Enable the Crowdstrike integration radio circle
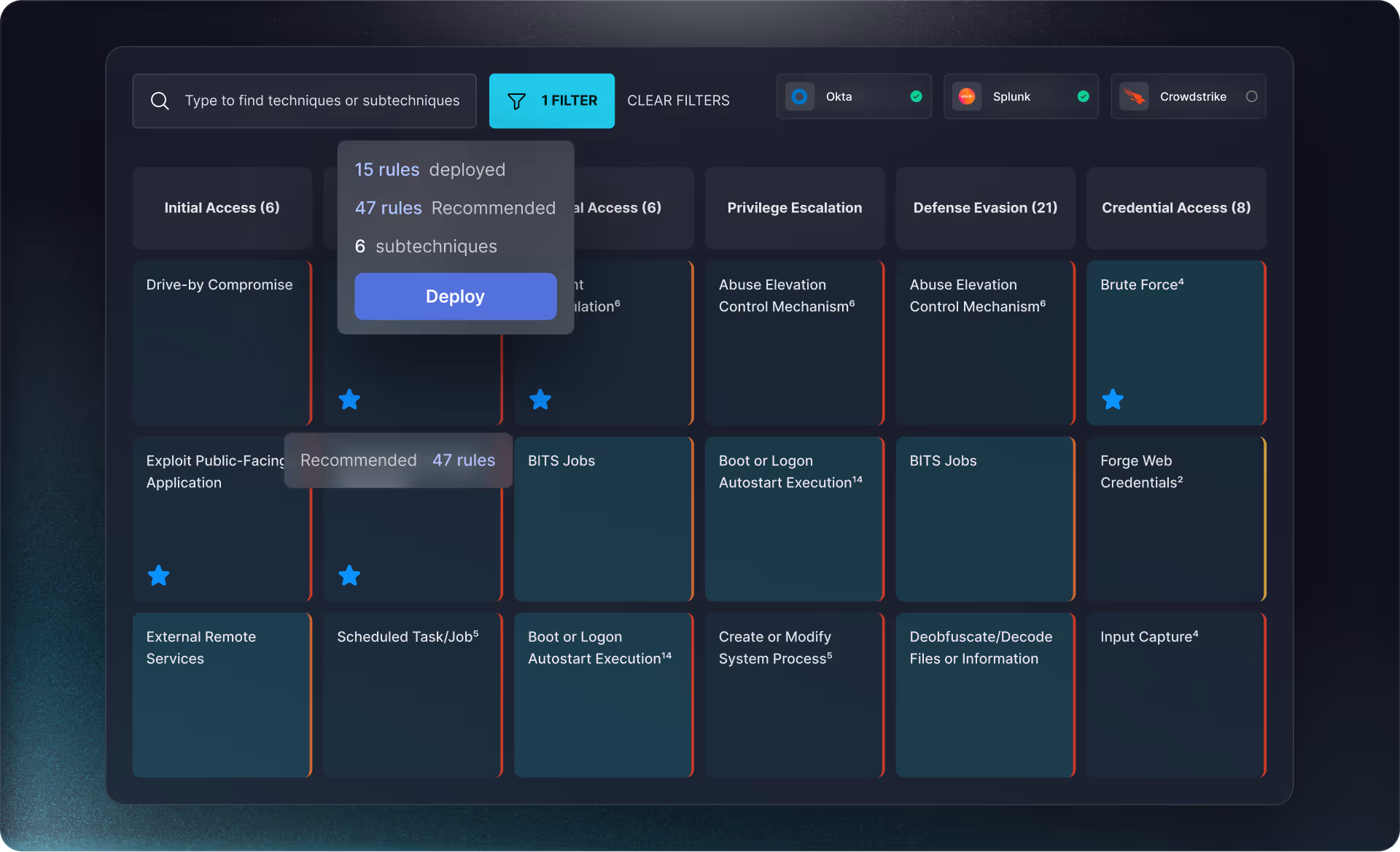Viewport: 1400px width, 852px height. point(1251,96)
